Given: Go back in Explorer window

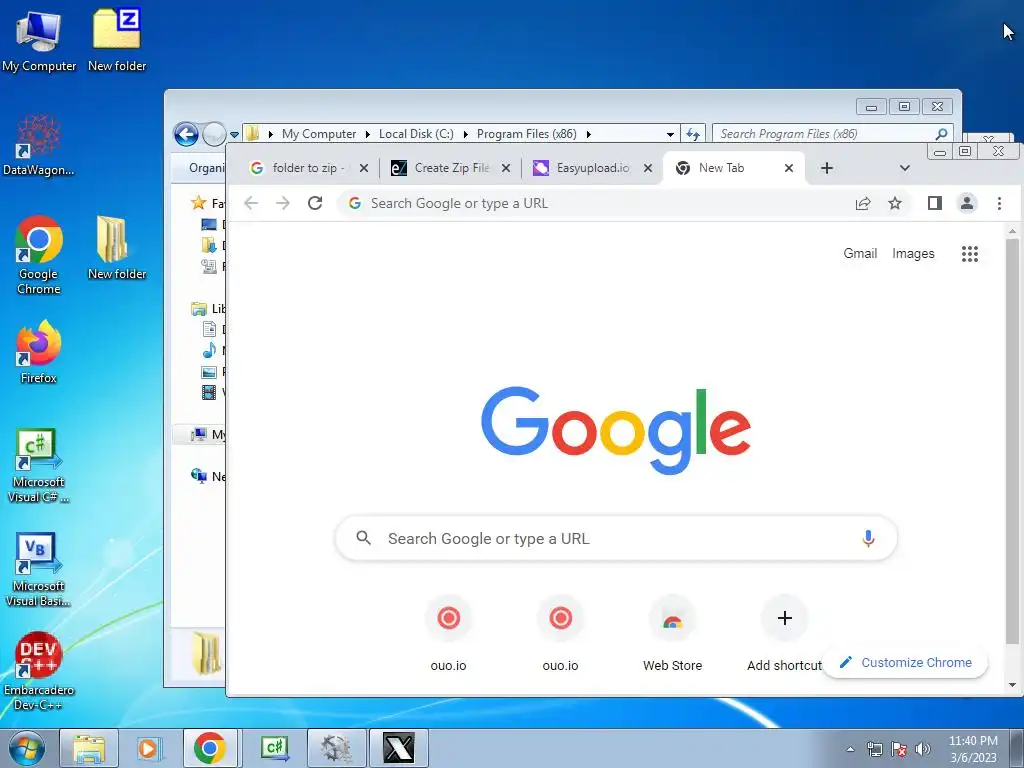Looking at the screenshot, I should [x=186, y=135].
